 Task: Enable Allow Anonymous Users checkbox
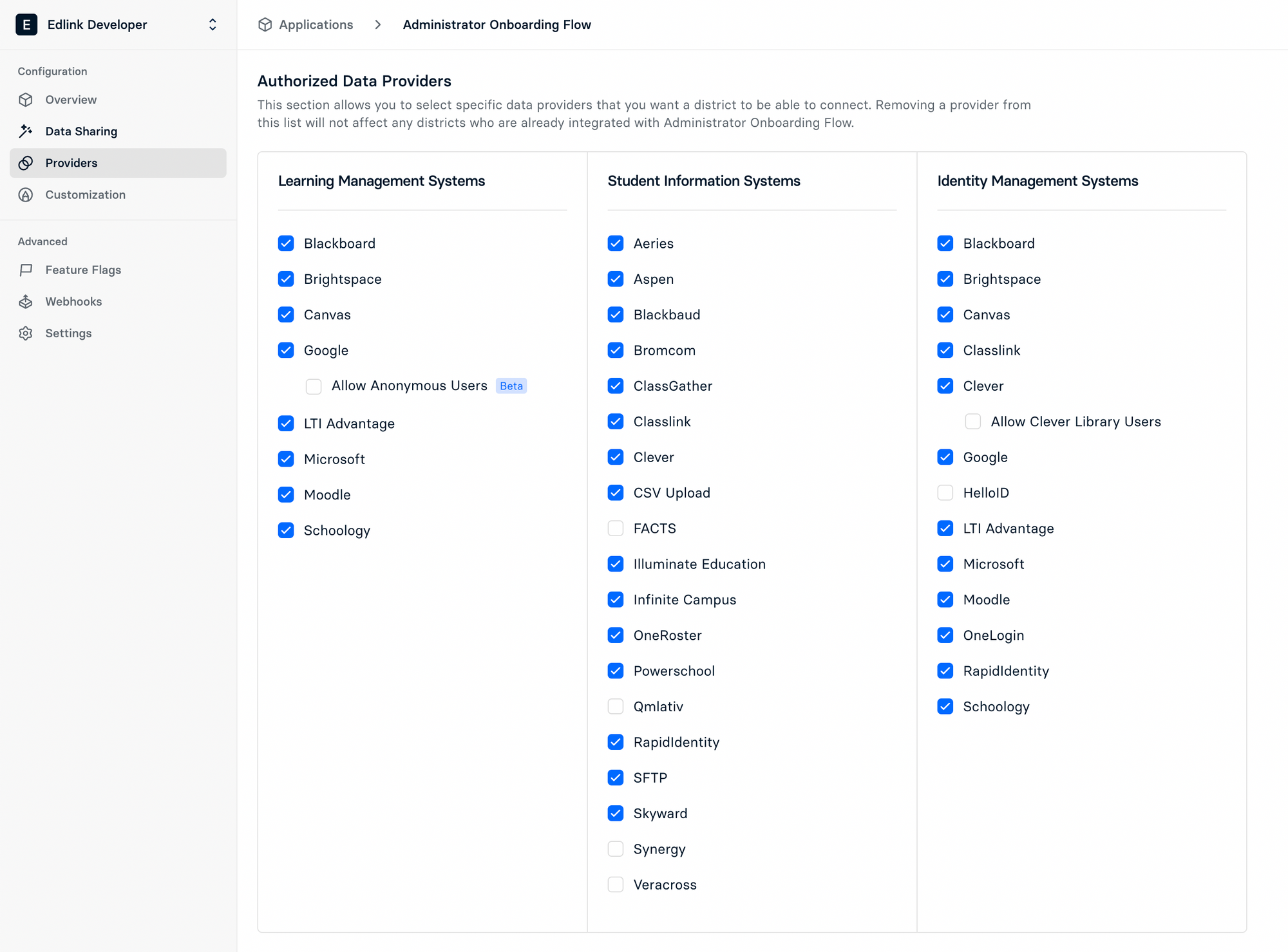point(314,386)
